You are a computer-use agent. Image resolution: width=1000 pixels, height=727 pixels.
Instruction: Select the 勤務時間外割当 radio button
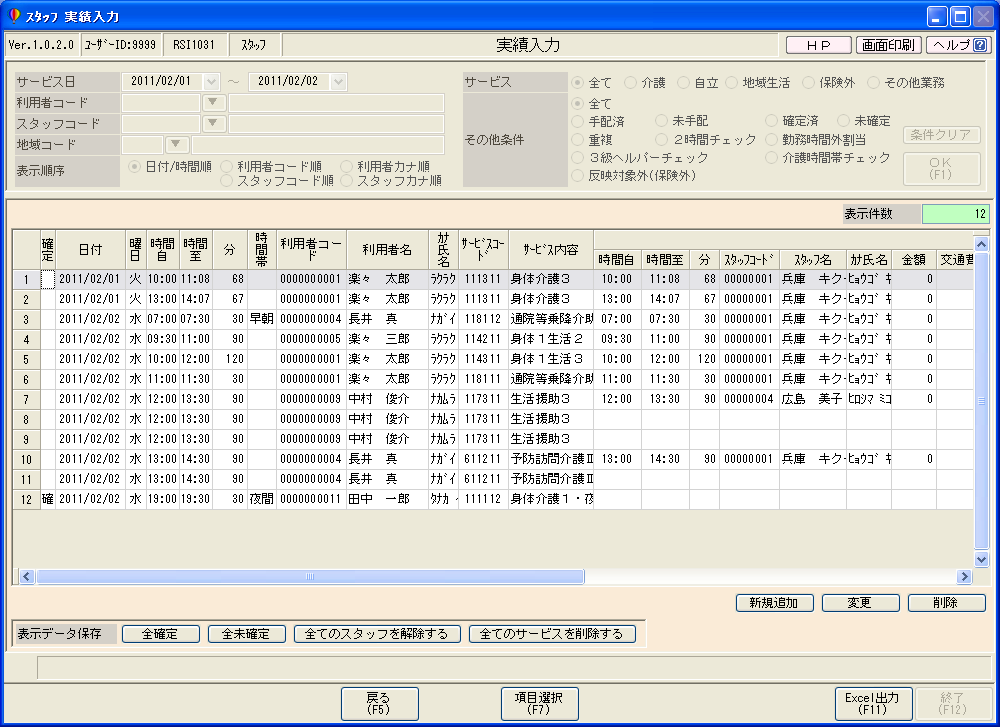coord(772,140)
